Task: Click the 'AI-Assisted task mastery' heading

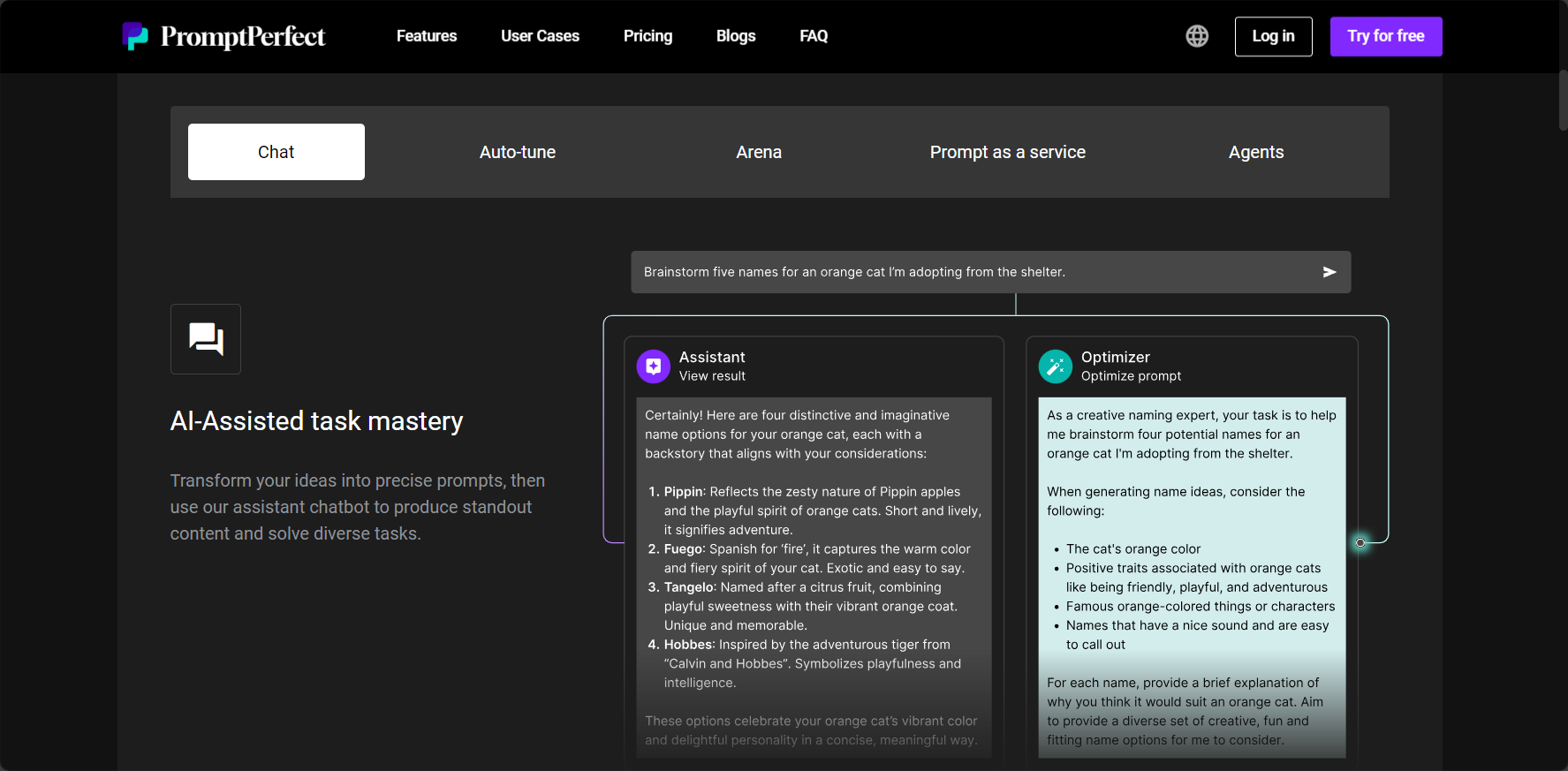Action: point(316,421)
